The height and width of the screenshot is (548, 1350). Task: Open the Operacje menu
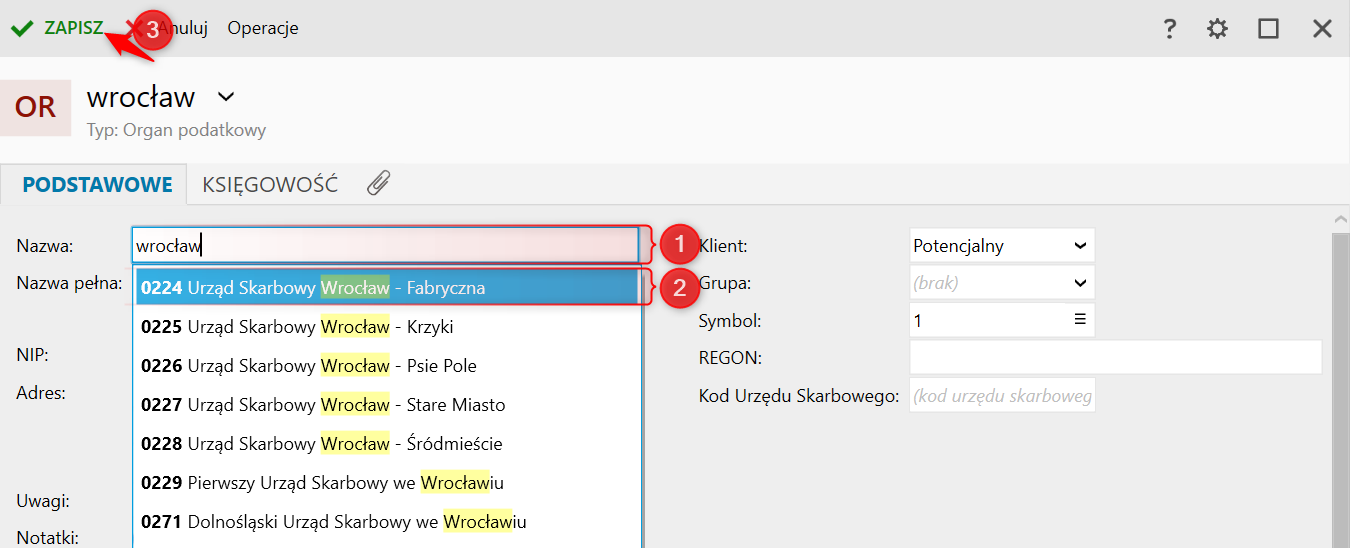click(263, 28)
